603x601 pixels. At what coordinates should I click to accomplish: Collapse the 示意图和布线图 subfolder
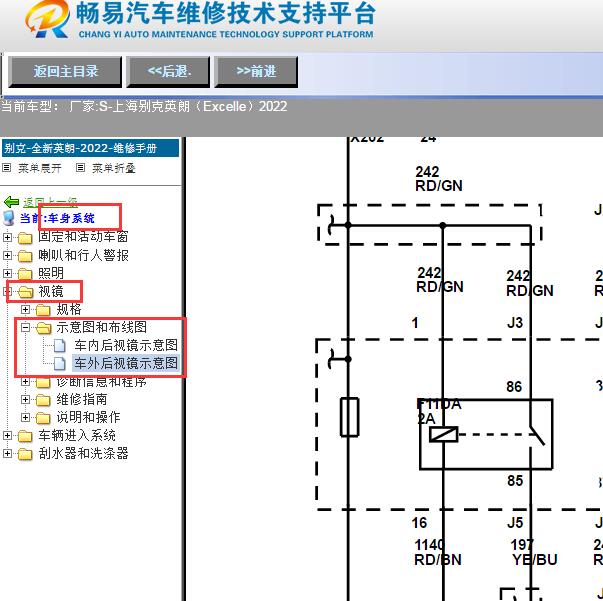pyautogui.click(x=25, y=328)
